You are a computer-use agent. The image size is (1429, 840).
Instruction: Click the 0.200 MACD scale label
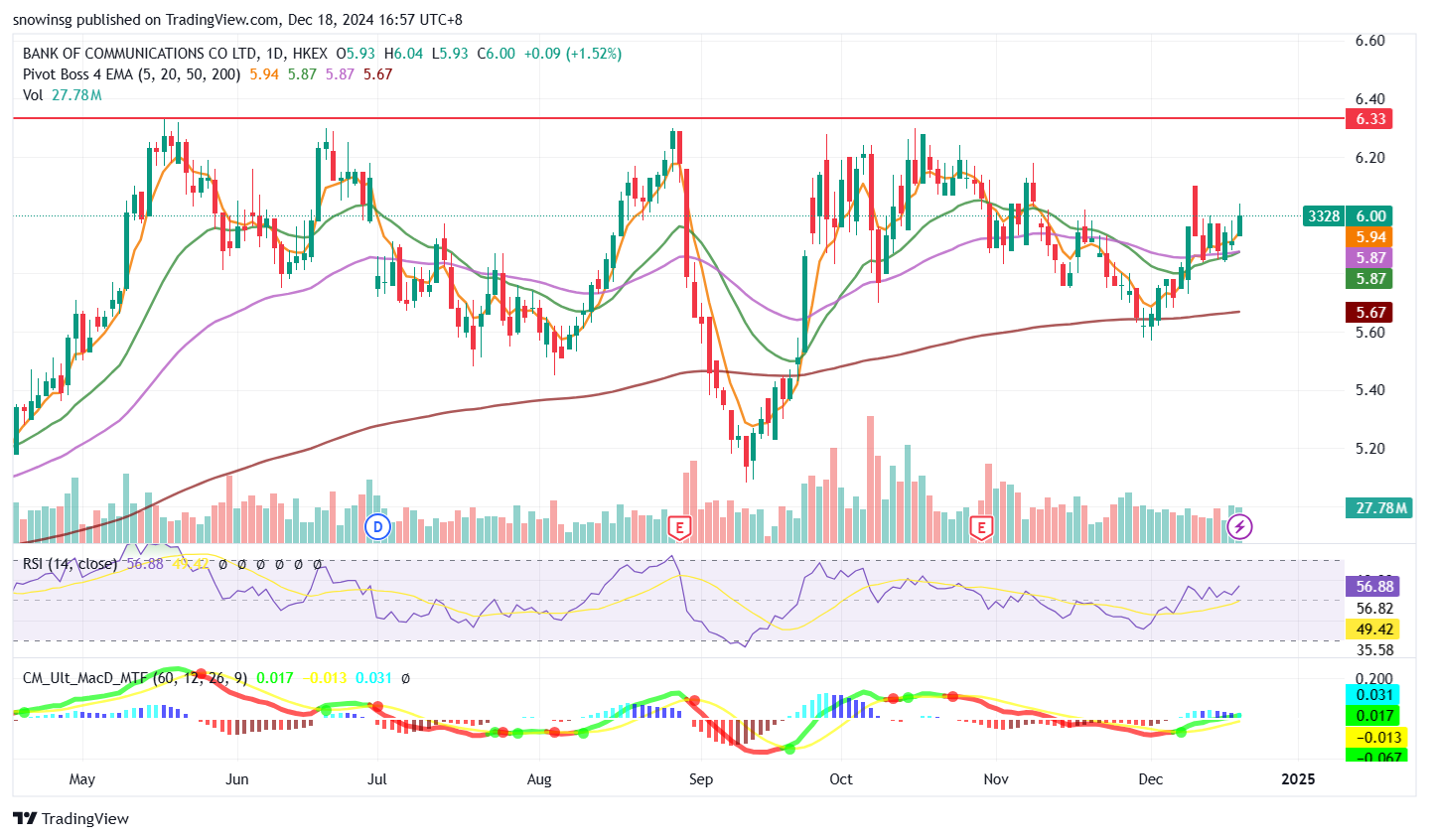click(1374, 679)
